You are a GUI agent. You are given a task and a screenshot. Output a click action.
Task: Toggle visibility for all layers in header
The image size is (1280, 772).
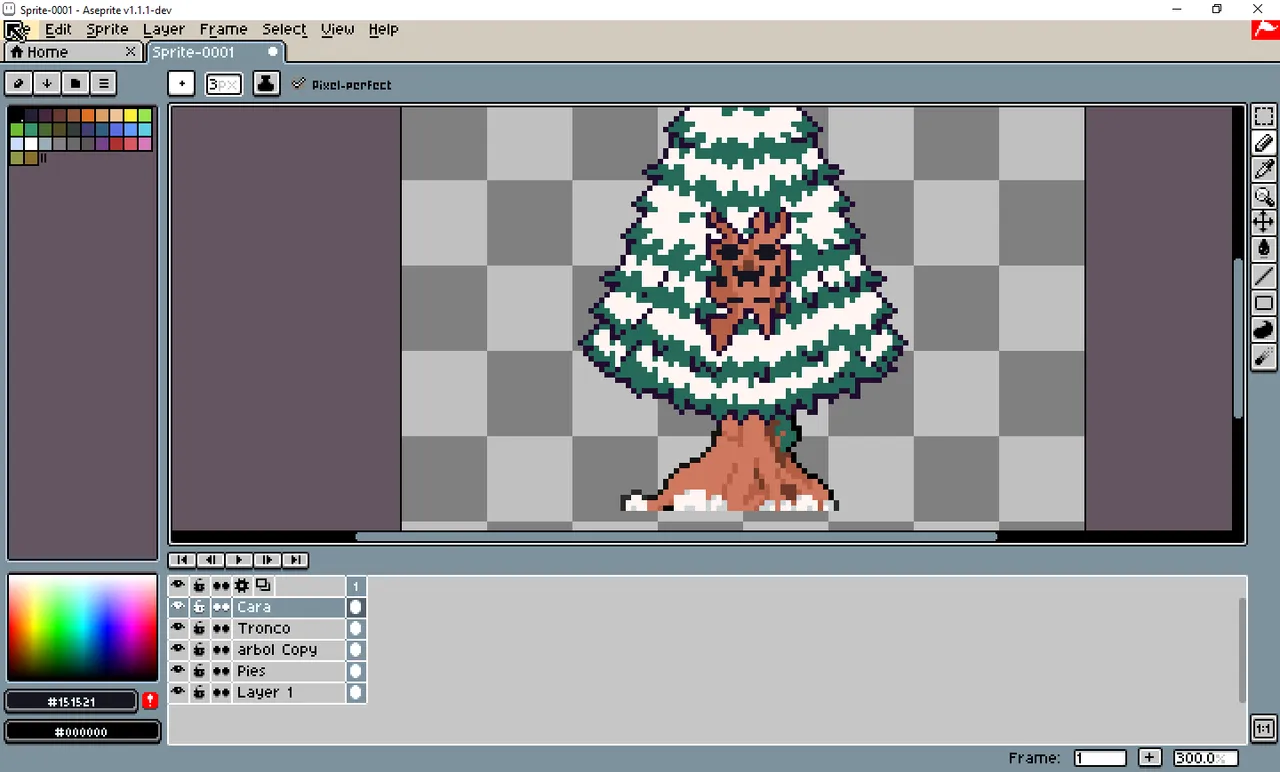click(x=178, y=585)
